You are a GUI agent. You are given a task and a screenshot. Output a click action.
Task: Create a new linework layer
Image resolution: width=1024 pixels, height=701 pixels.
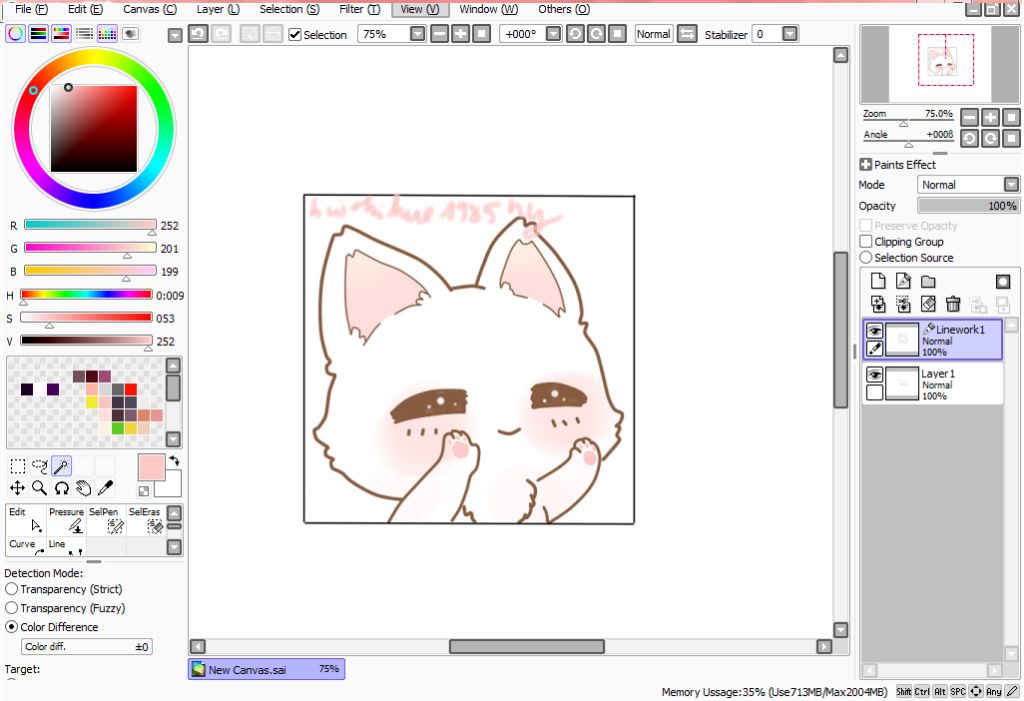coord(903,281)
